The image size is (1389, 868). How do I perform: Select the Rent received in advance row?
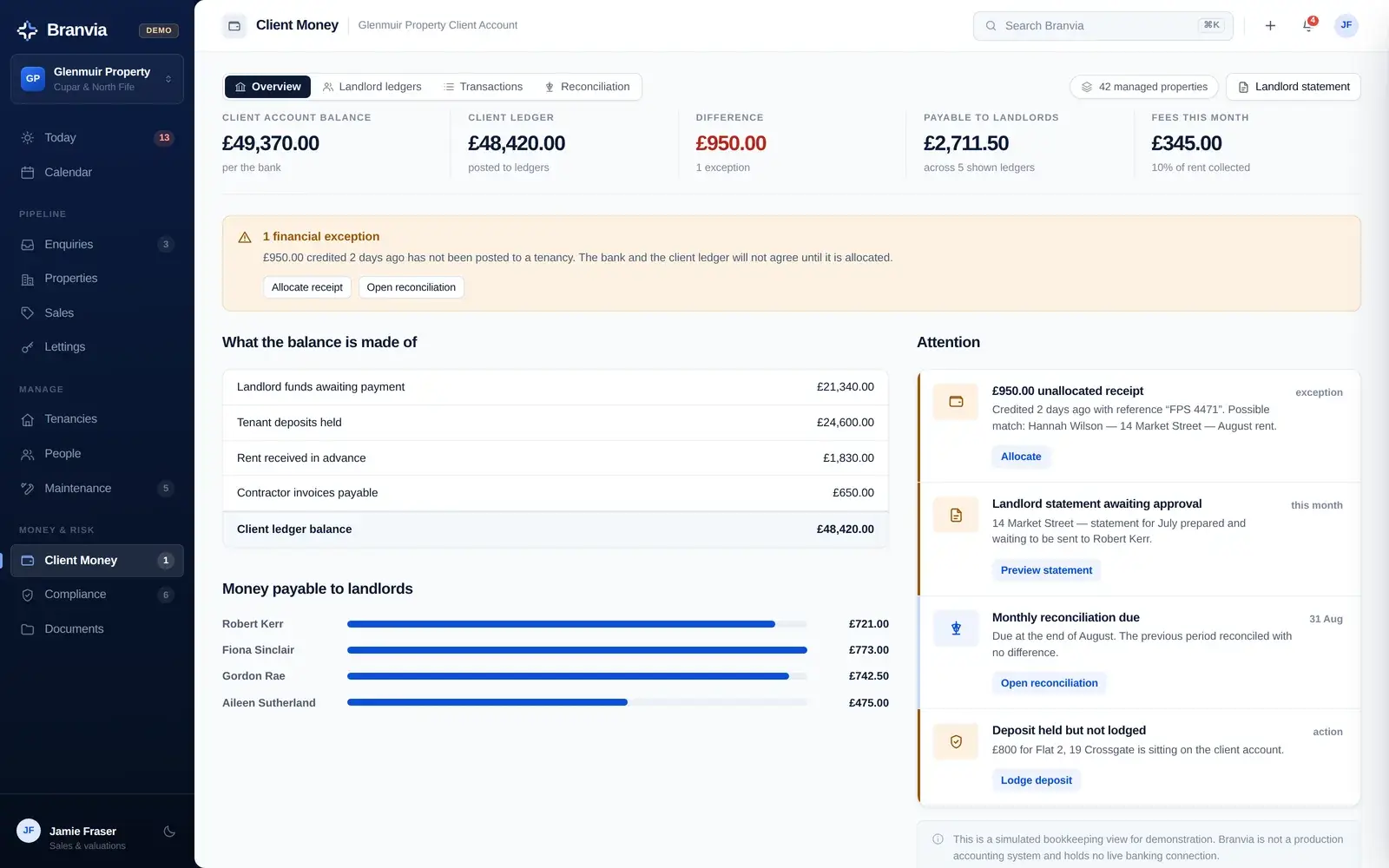[556, 458]
